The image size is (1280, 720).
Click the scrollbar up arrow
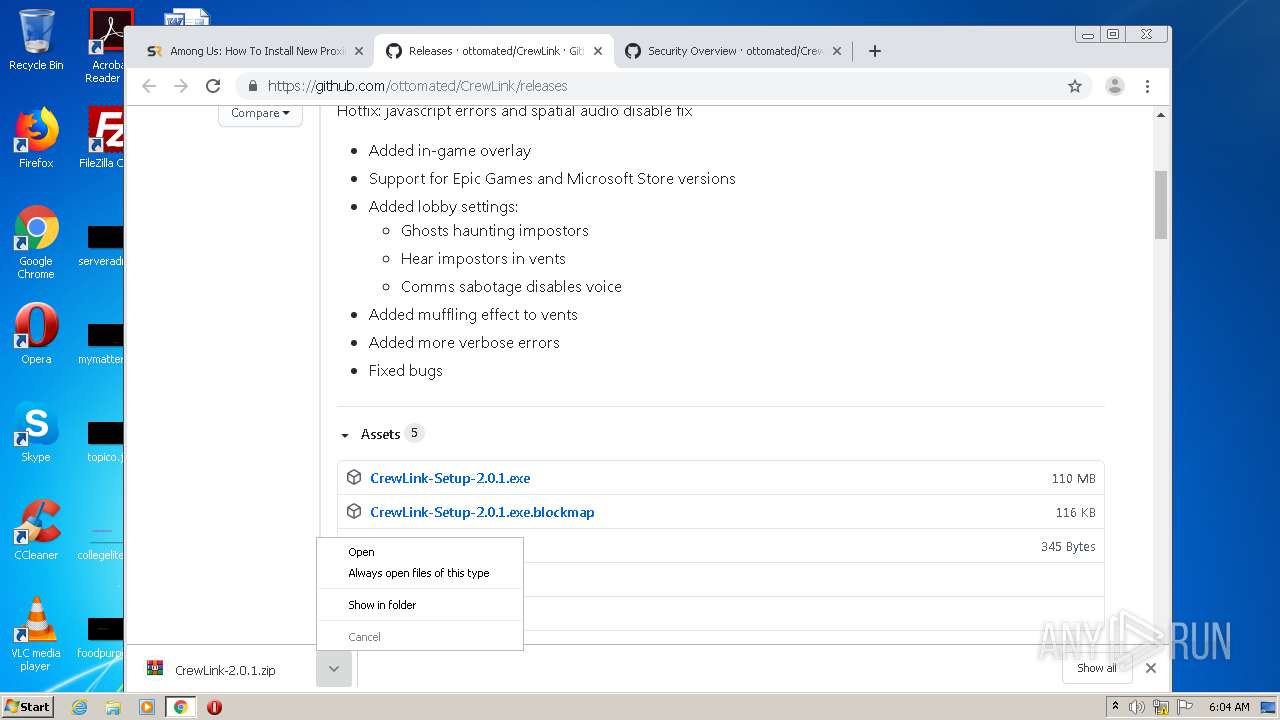coord(1161,114)
